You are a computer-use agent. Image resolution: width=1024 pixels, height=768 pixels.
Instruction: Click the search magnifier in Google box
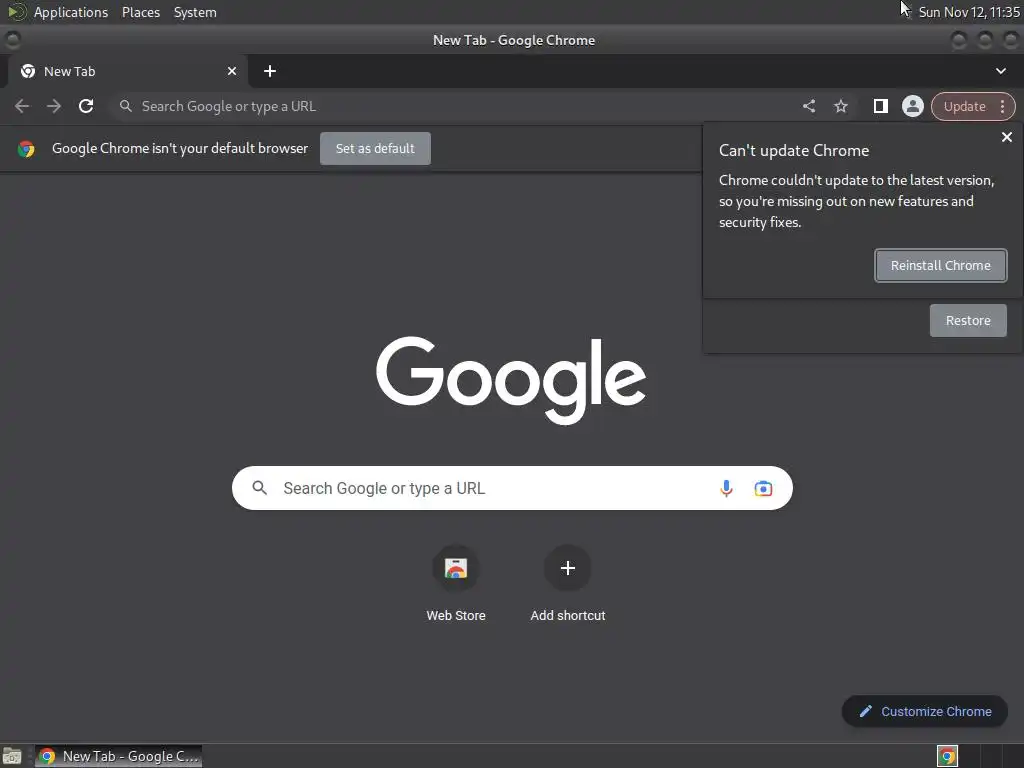(260, 488)
